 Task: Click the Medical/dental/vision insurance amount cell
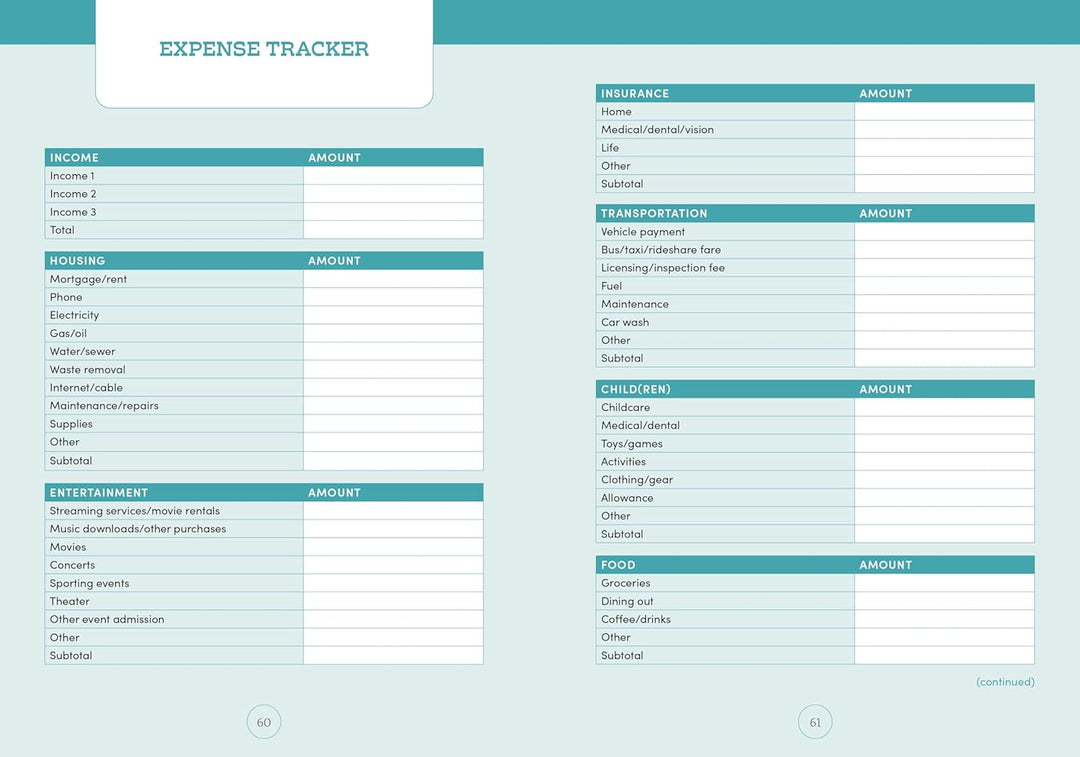944,129
